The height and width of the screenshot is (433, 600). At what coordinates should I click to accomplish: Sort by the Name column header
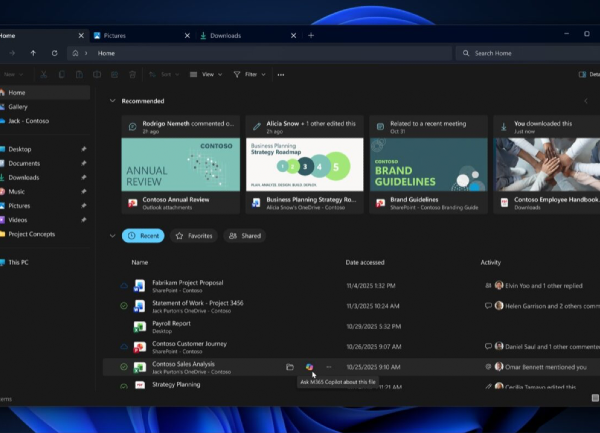[x=140, y=262]
